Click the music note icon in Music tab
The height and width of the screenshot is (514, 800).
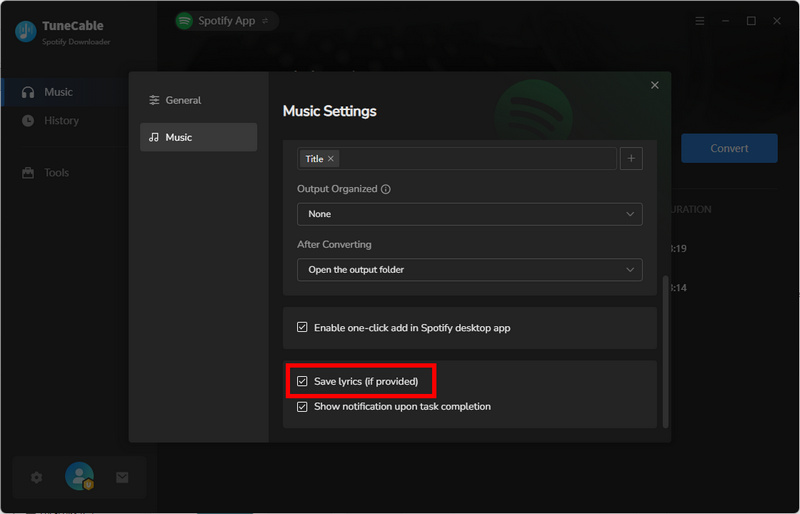(154, 137)
